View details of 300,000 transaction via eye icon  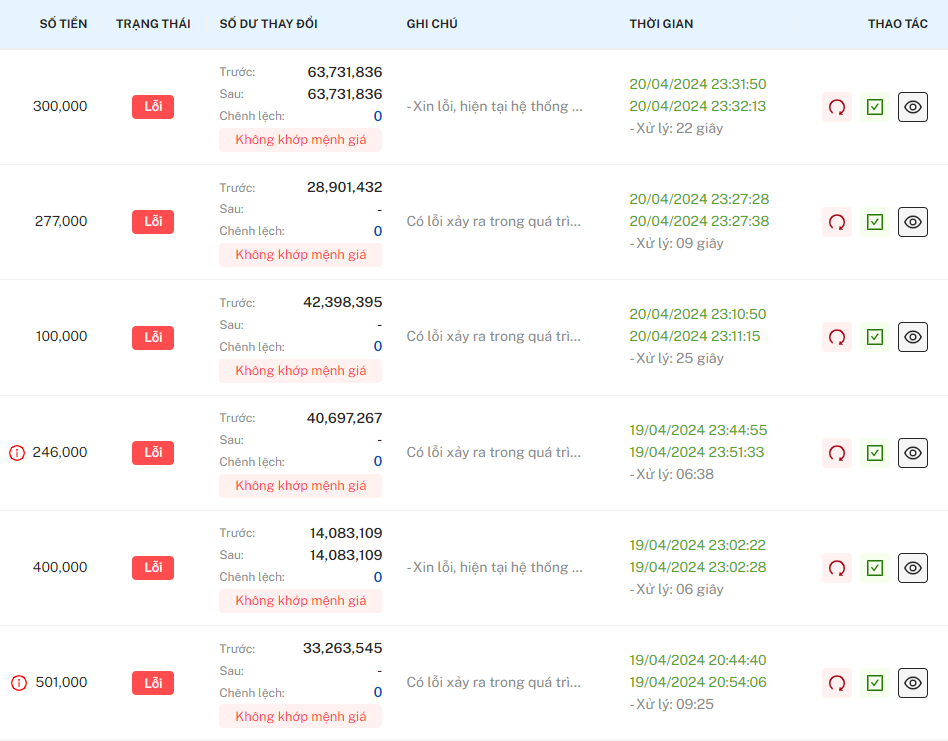[912, 107]
